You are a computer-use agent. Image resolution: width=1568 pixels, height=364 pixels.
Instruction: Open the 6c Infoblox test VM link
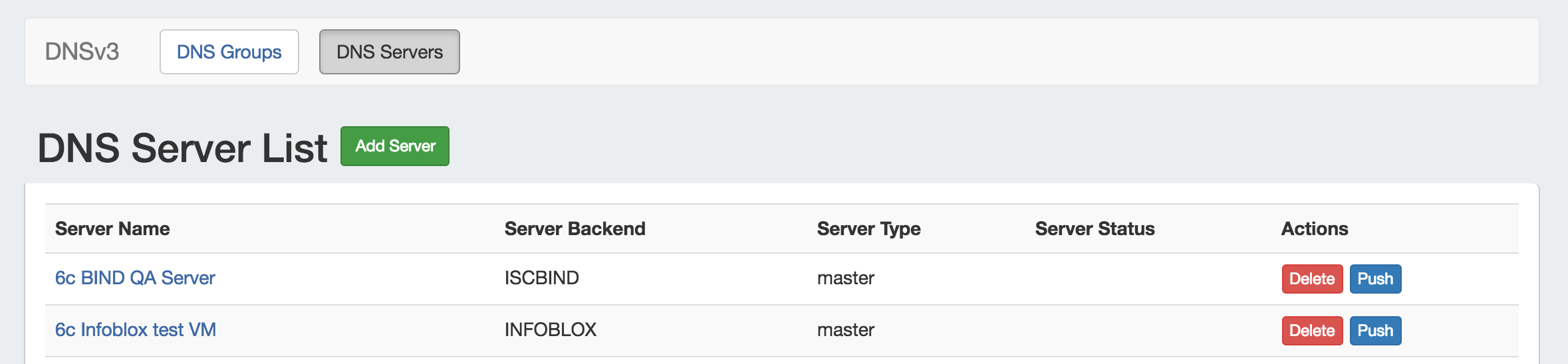pos(136,329)
